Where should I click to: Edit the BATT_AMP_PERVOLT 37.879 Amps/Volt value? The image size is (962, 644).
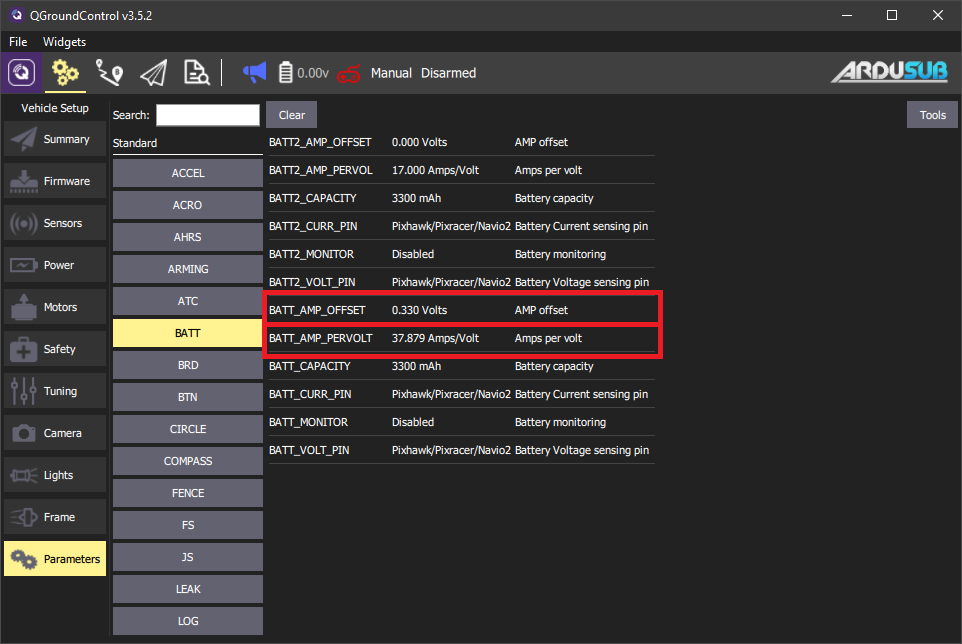(436, 338)
